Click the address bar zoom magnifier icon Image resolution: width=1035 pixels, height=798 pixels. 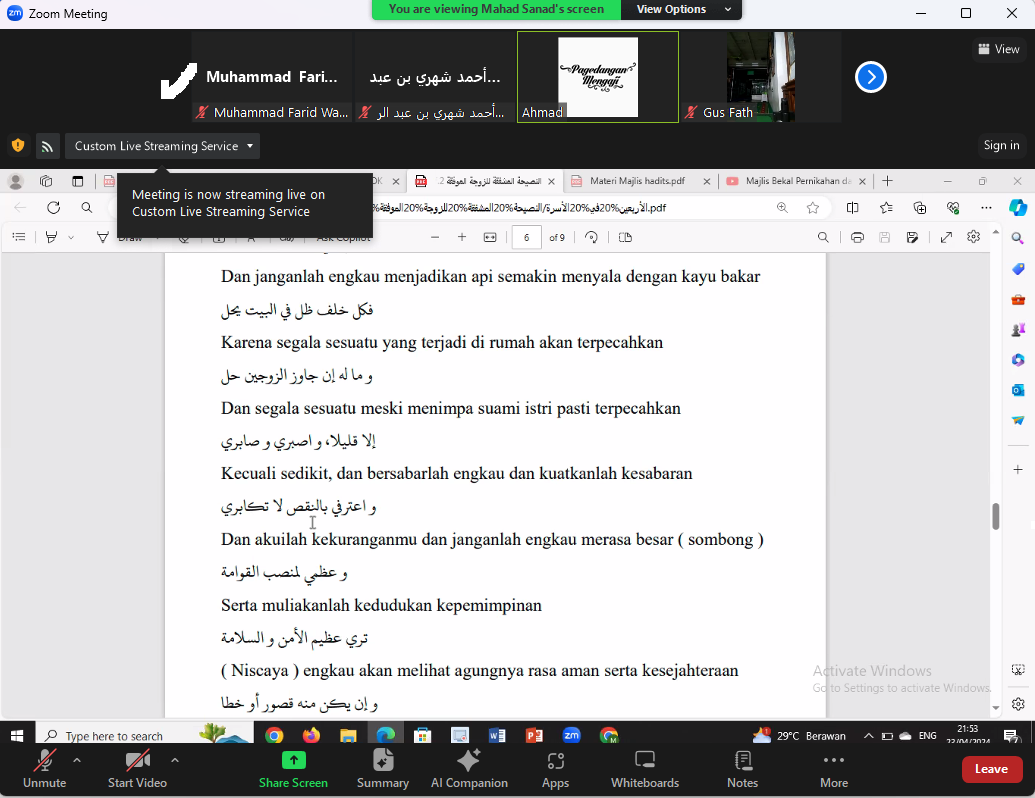782,208
